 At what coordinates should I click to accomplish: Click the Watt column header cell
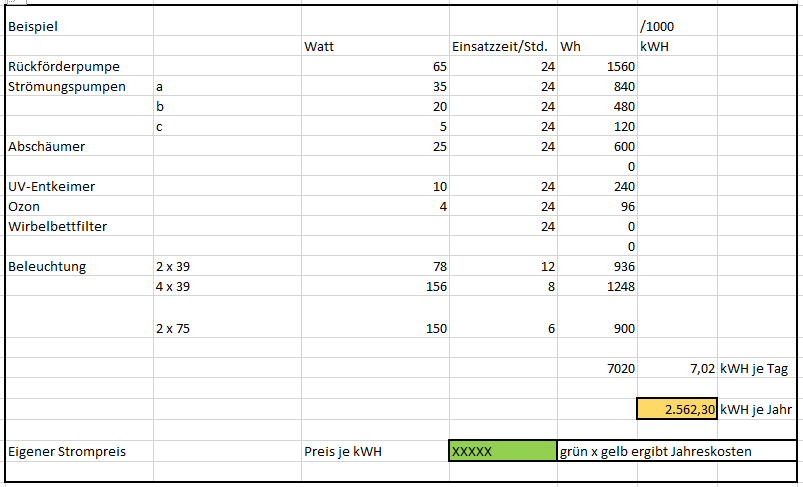click(375, 46)
